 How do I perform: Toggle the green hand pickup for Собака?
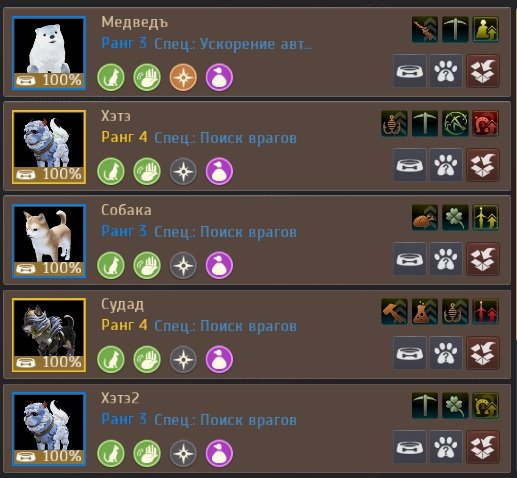pyautogui.click(x=147, y=265)
